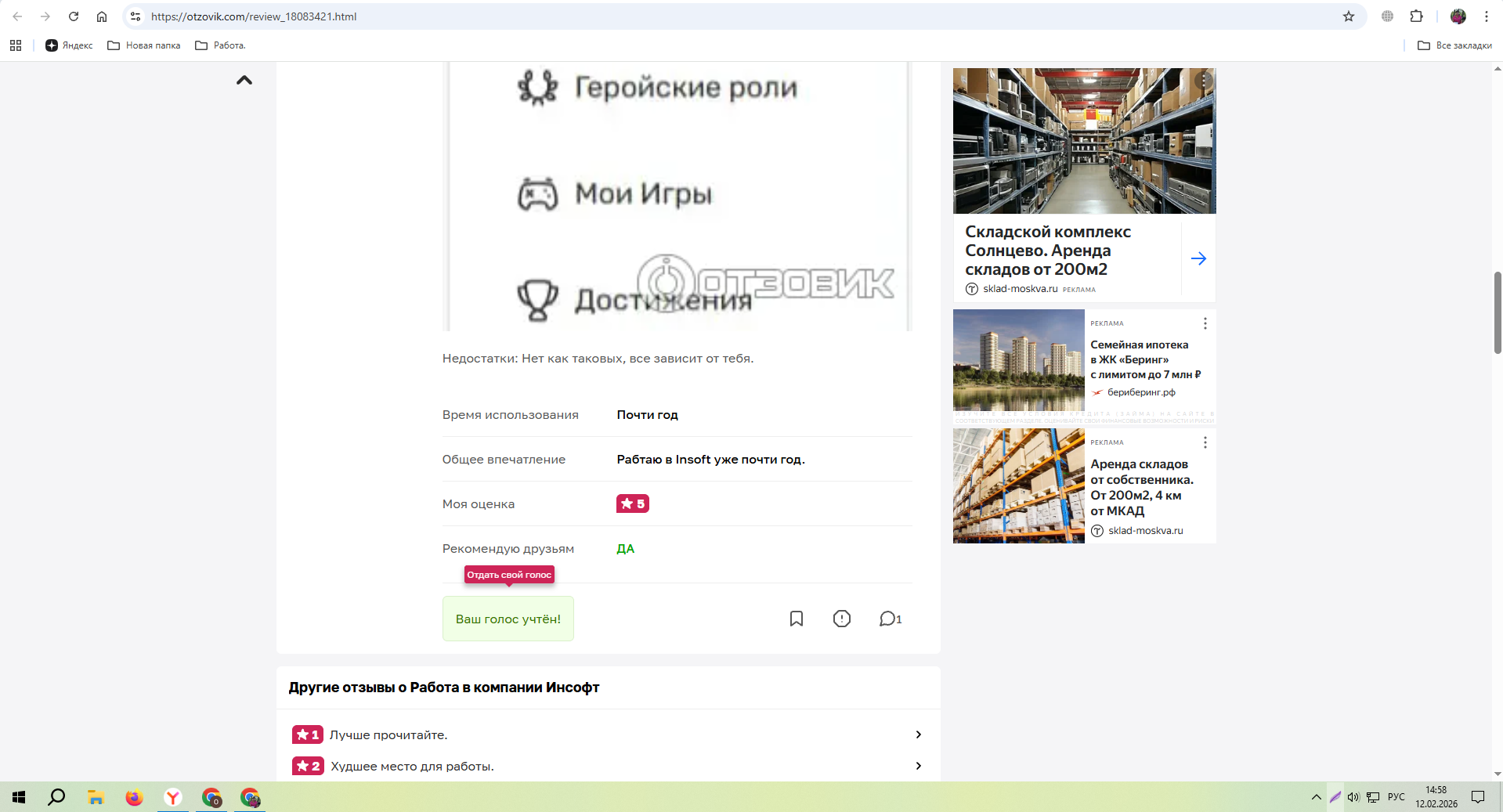
Task: Open the Складской комплекс Солнцево ad
Action: 1048,251
